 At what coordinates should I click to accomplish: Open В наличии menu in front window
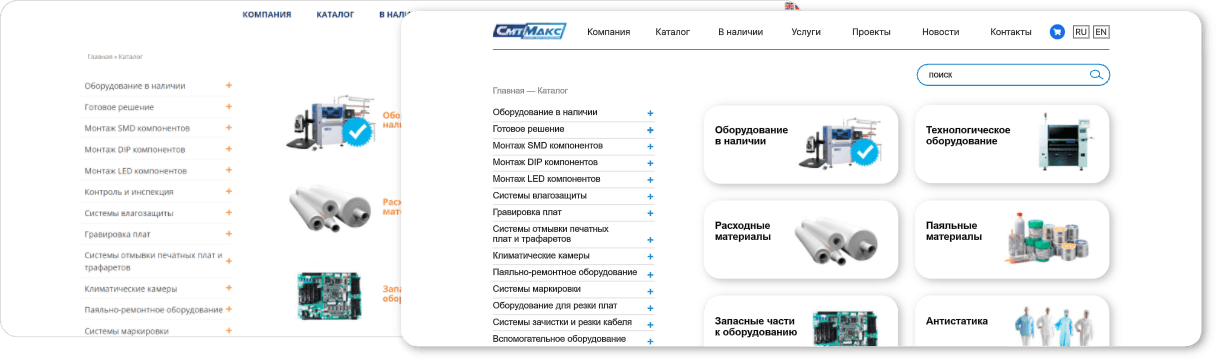(741, 32)
